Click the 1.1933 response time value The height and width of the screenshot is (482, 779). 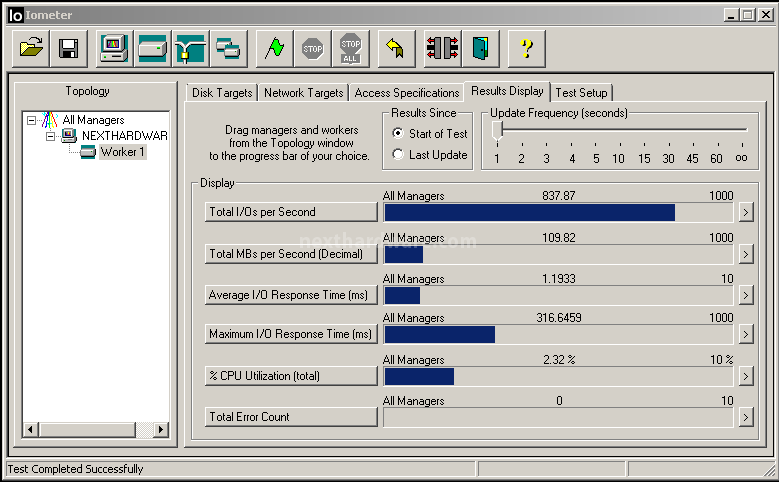(x=558, y=279)
